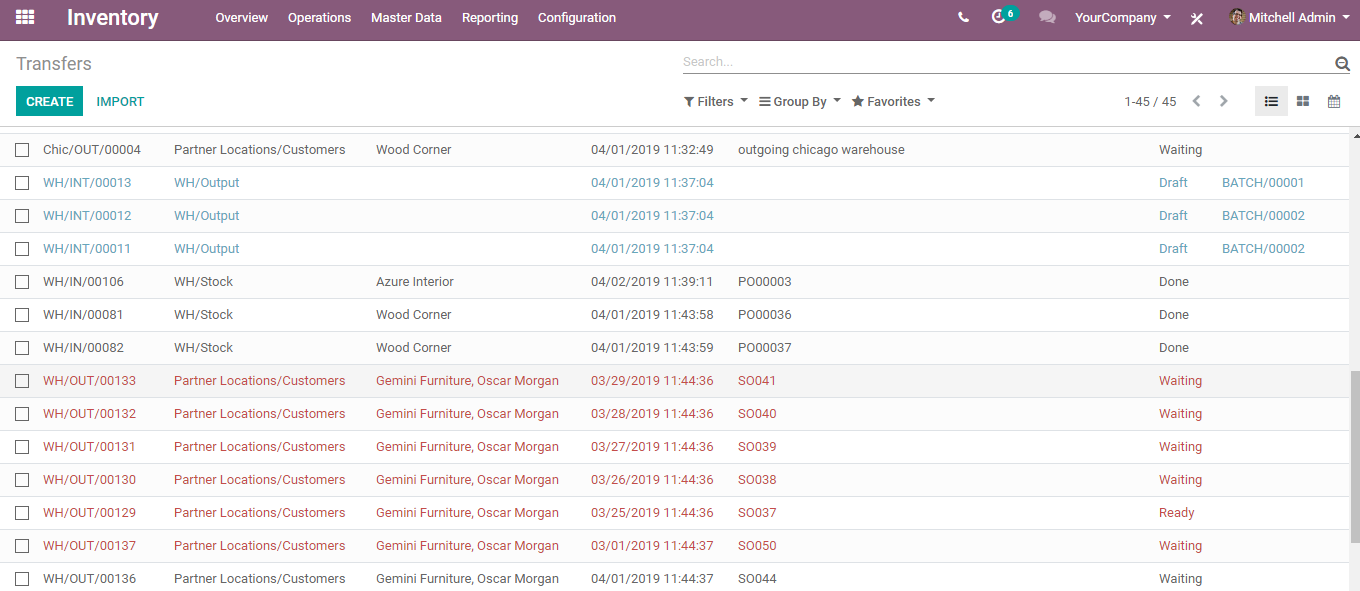Switch to calendar view
Viewport: 1360px width, 591px height.
click(1333, 101)
